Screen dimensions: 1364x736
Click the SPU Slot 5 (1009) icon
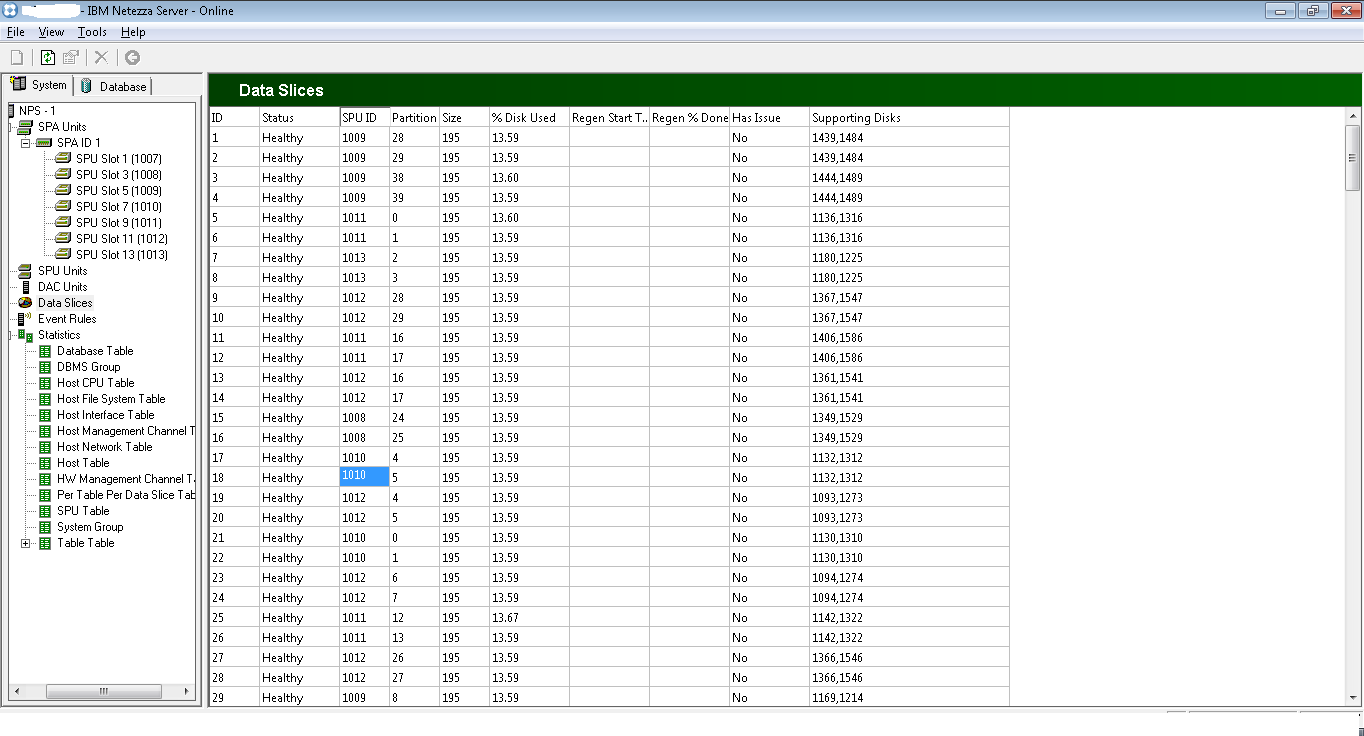(x=63, y=191)
